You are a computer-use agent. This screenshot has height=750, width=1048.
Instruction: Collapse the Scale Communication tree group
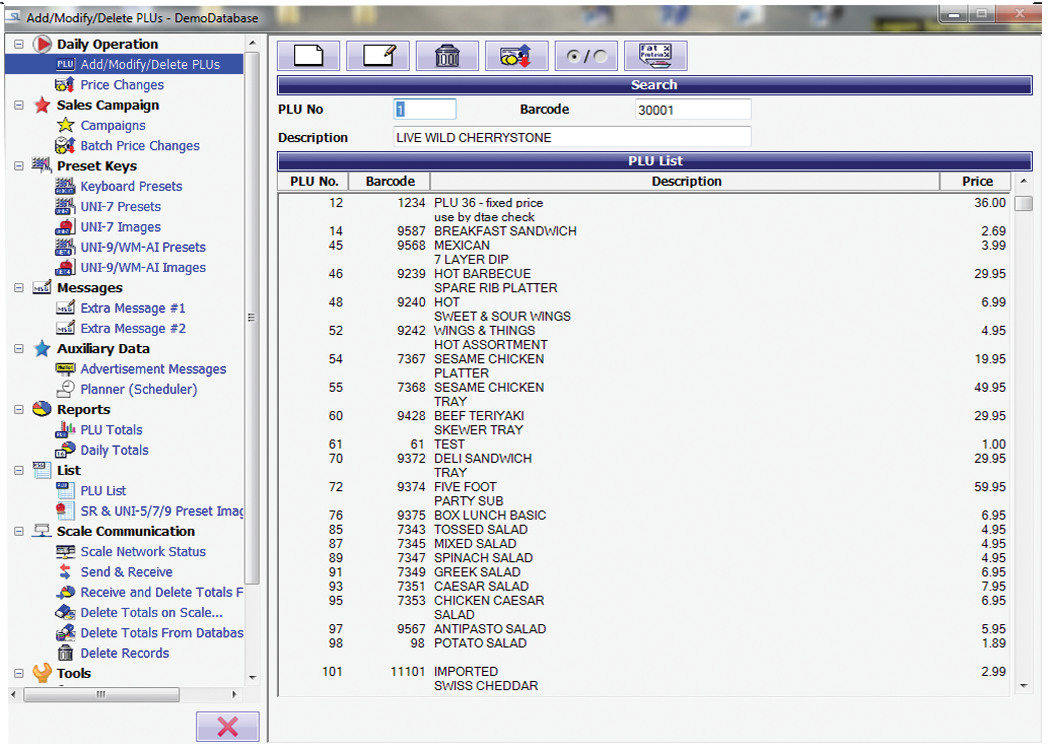click(19, 531)
